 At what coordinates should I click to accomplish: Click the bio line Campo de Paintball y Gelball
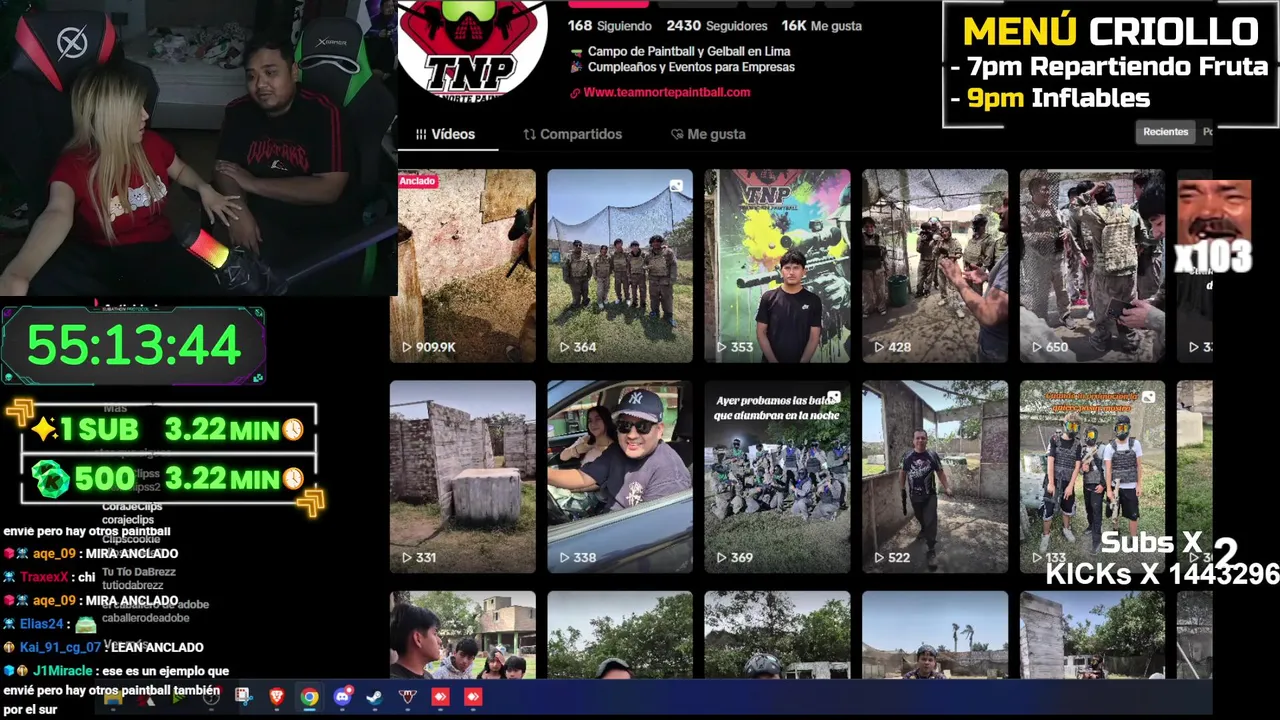(689, 51)
